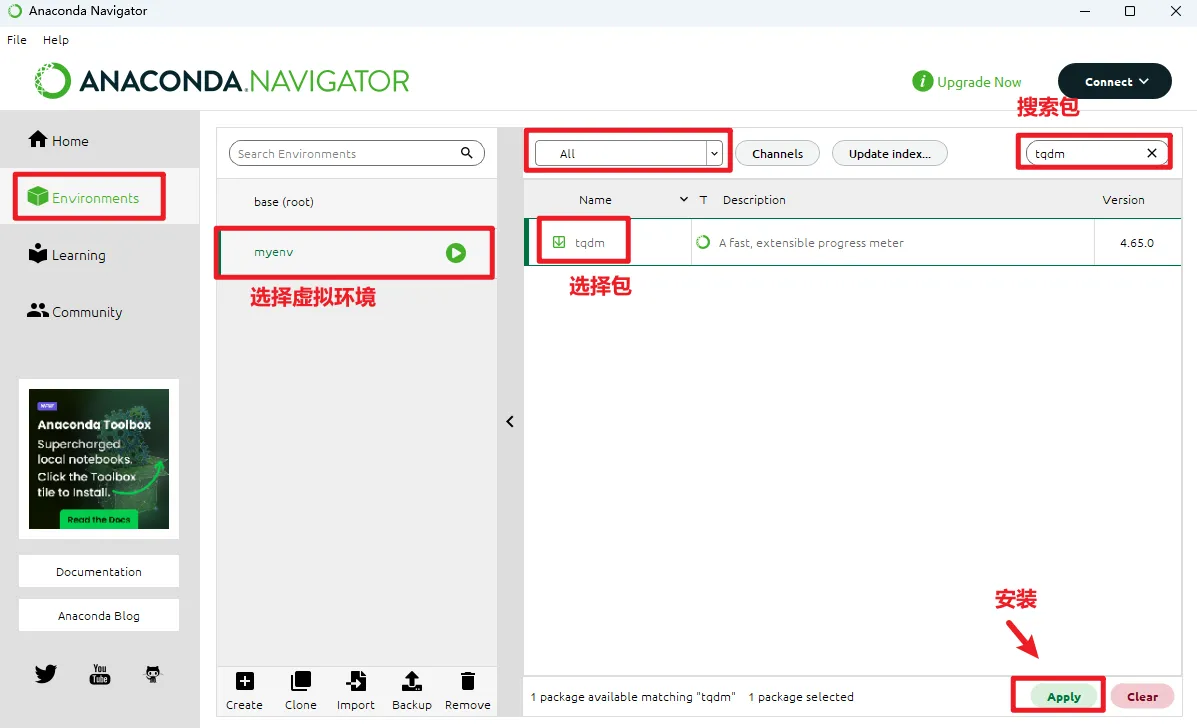
Task: Toggle the tqdm package checkbox
Action: (x=559, y=242)
